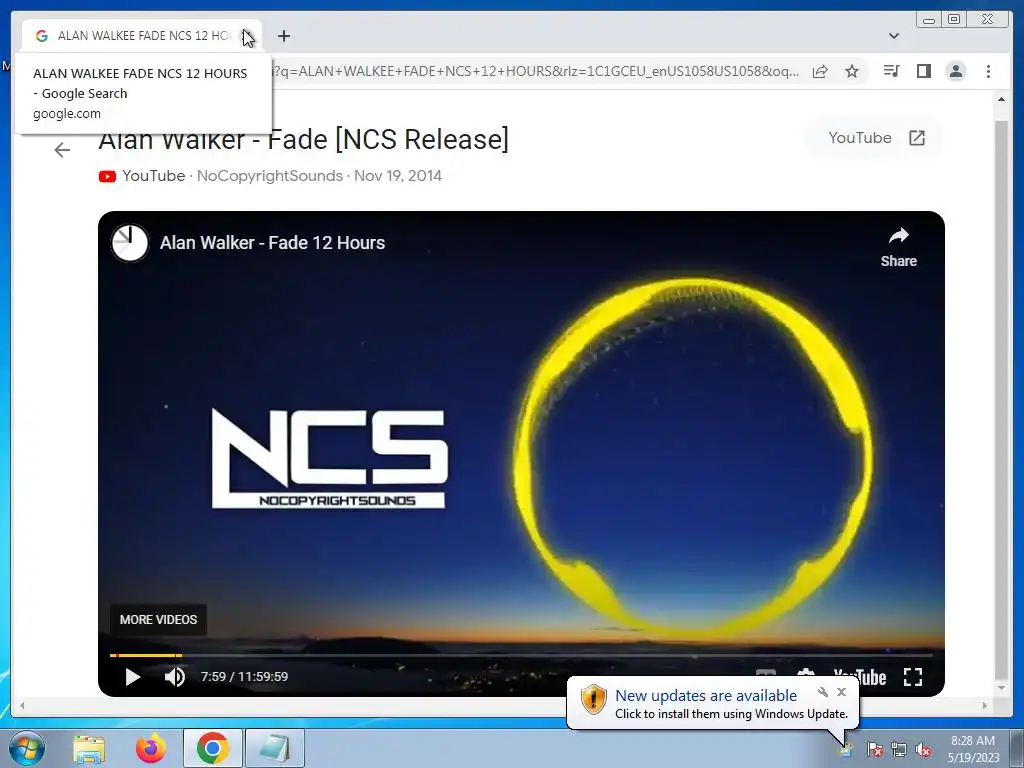Open Chrome three-dot menu
Image resolution: width=1024 pixels, height=768 pixels.
click(988, 71)
